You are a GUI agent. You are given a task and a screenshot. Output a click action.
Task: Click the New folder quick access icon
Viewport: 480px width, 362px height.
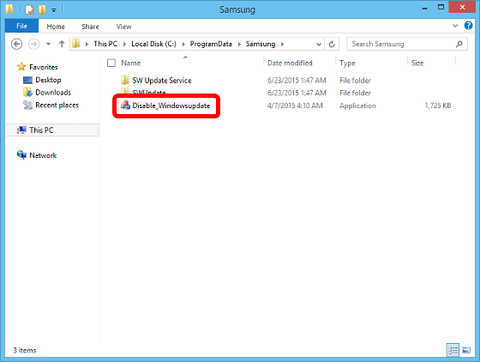pyautogui.click(x=42, y=10)
